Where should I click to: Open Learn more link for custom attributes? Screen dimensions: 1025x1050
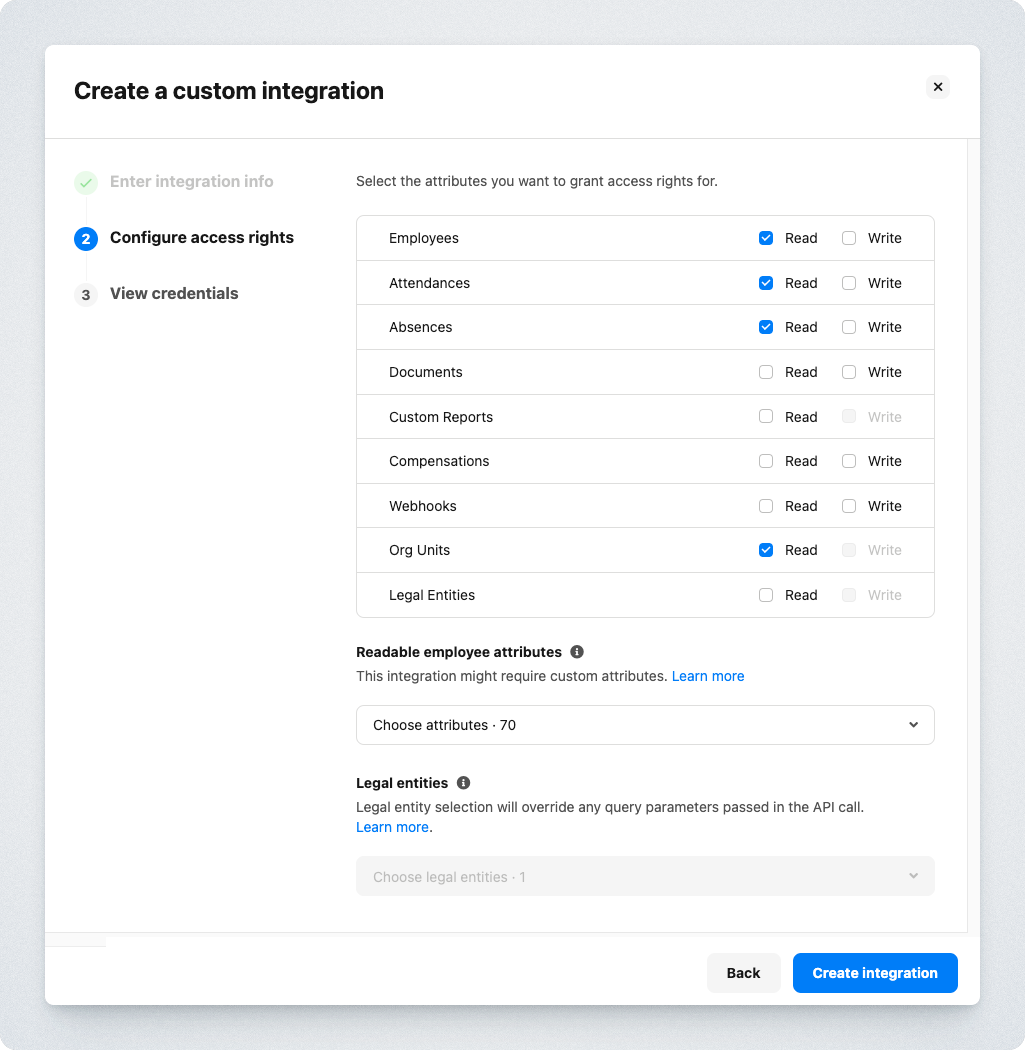pos(708,676)
